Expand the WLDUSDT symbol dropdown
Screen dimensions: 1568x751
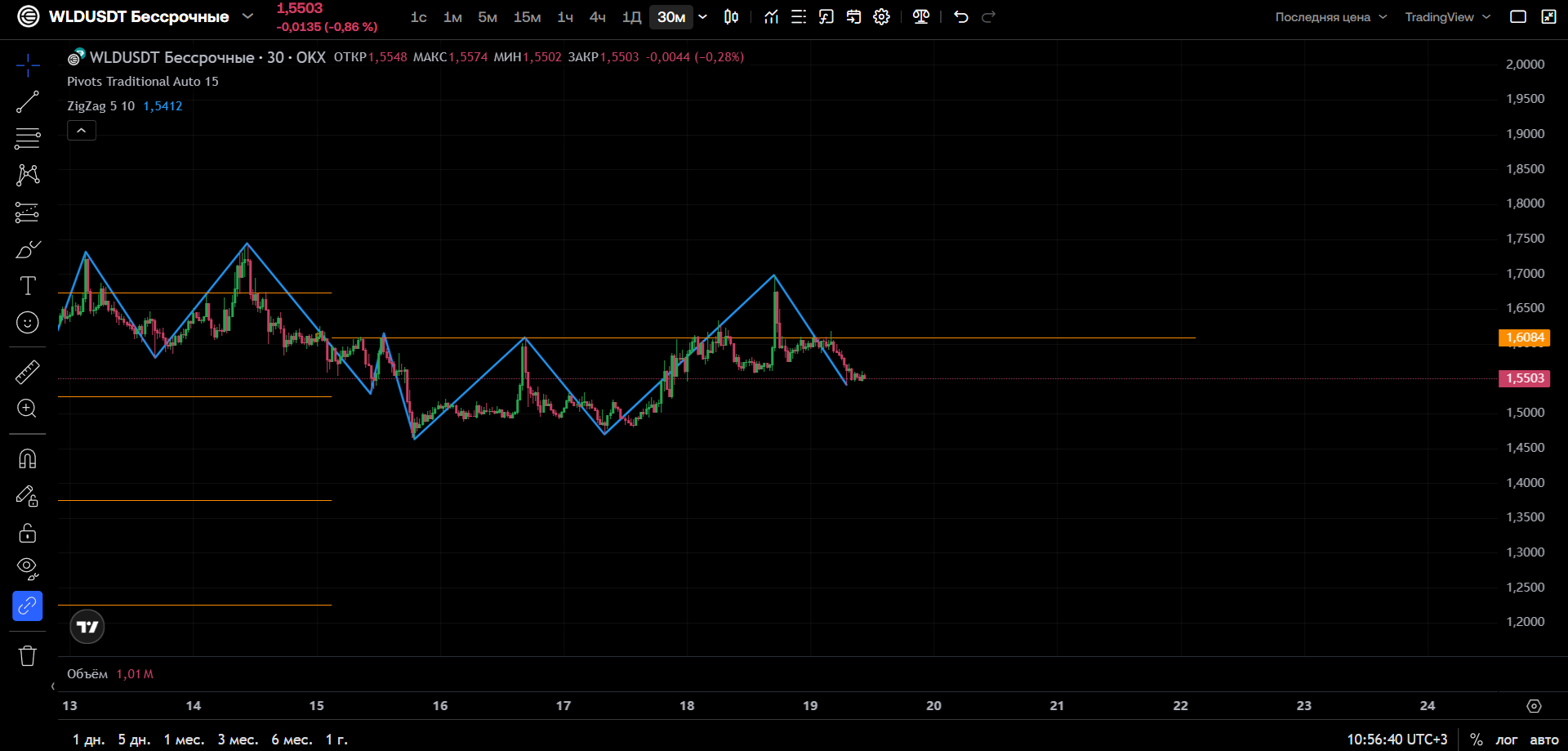pyautogui.click(x=247, y=16)
